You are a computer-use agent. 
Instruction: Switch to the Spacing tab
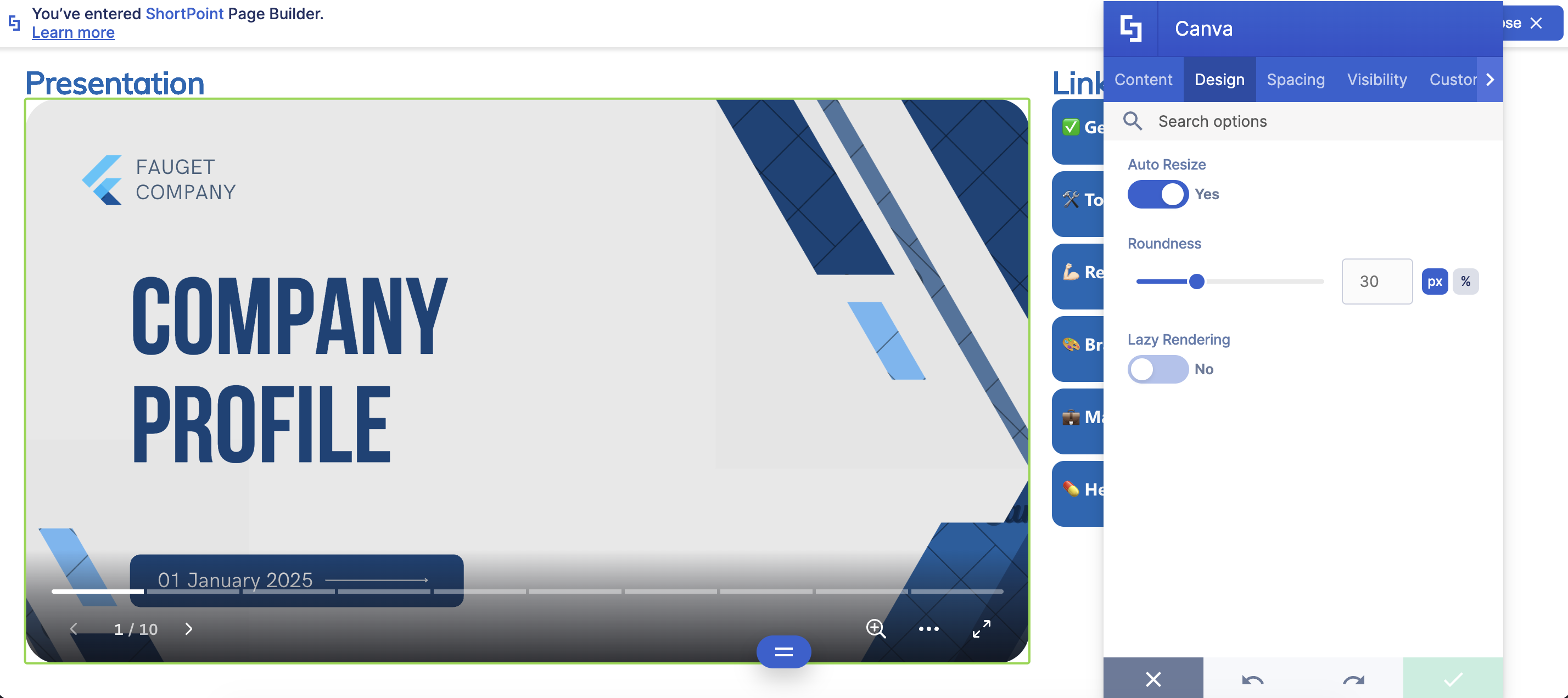tap(1295, 79)
